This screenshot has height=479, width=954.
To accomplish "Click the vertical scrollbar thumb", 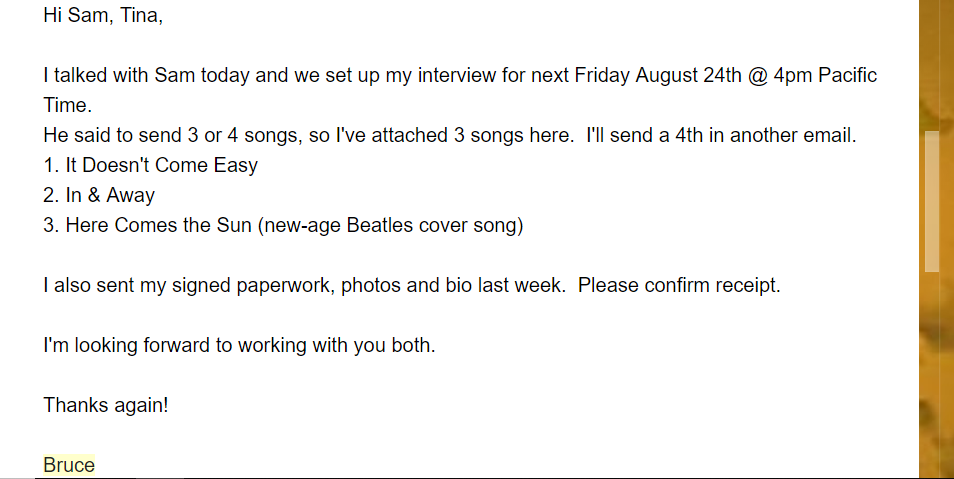I will coord(931,201).
